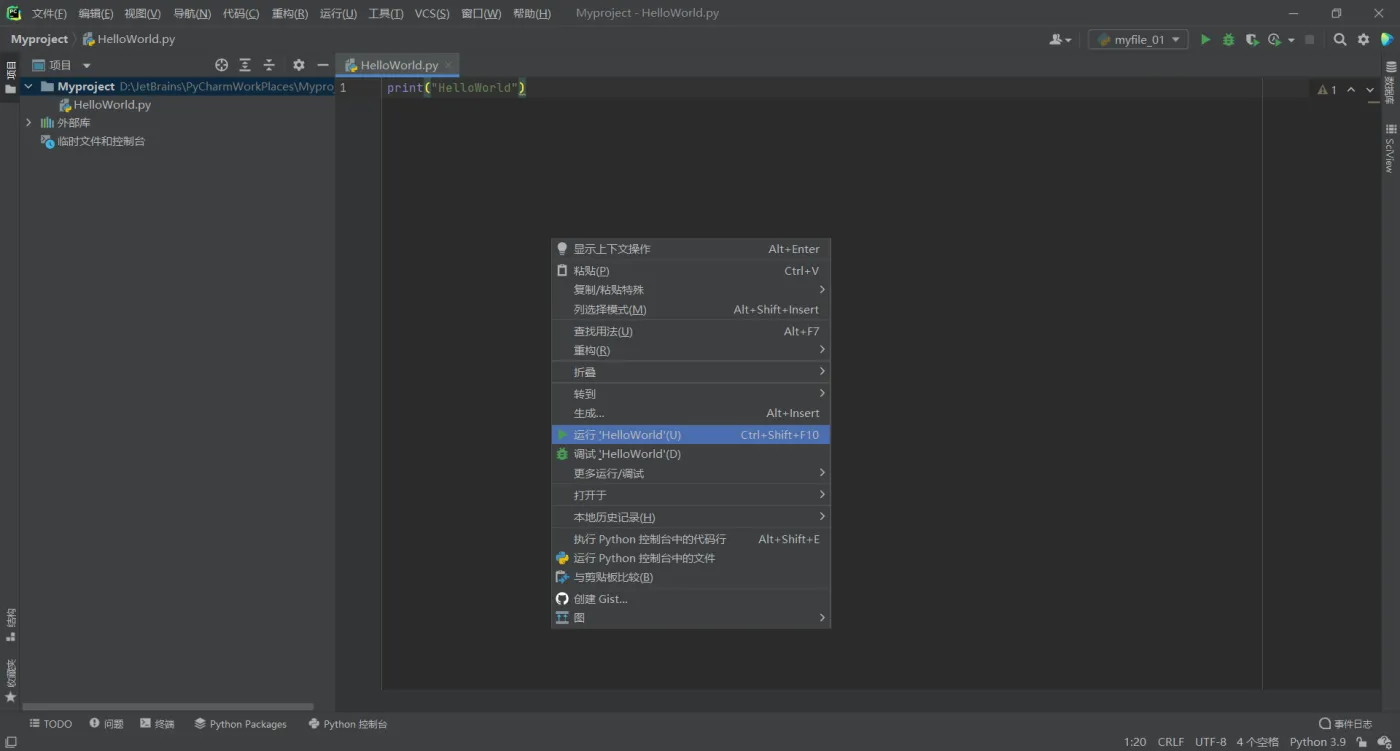Toggle tool window quick-access icon at bottom-left
Screen dimensions: 1400x751
pyautogui.click(x=11, y=742)
